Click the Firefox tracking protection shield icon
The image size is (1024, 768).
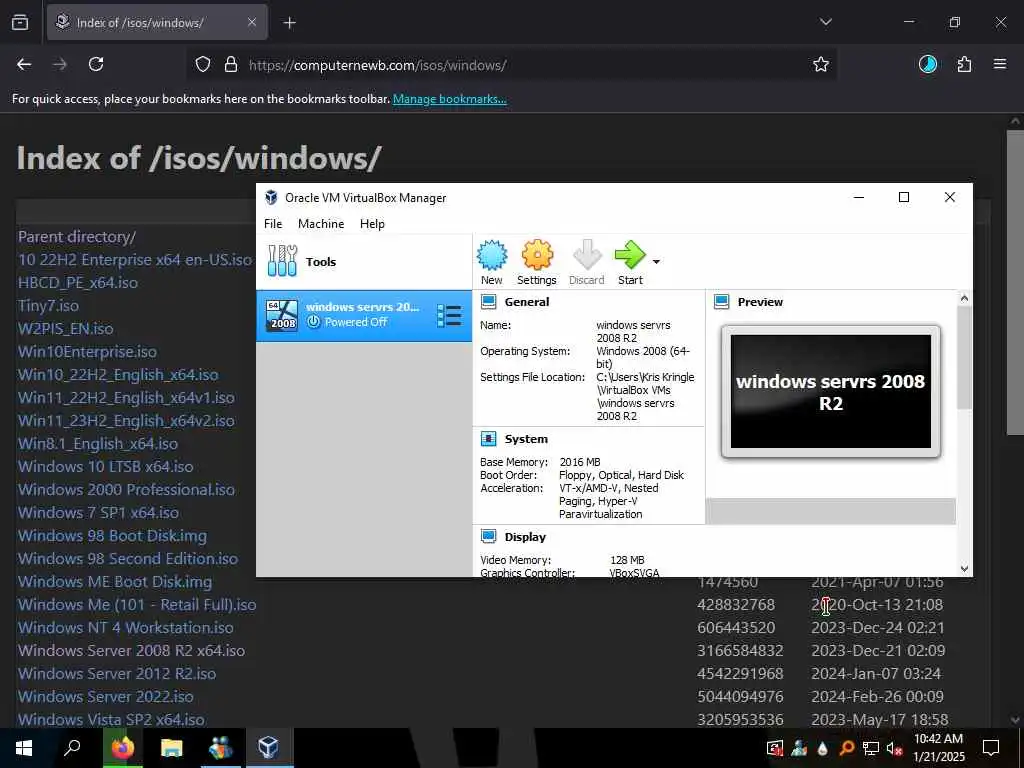[203, 65]
